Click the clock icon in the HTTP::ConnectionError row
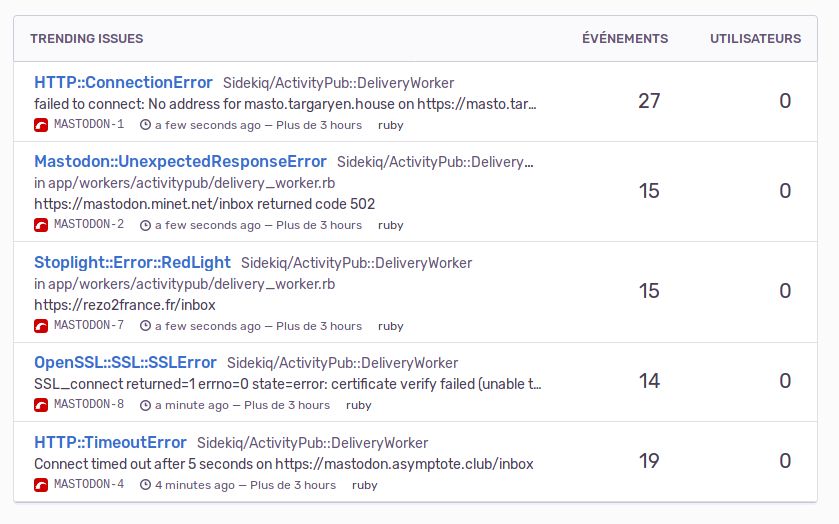Screen dimensions: 839x524 click(146, 125)
